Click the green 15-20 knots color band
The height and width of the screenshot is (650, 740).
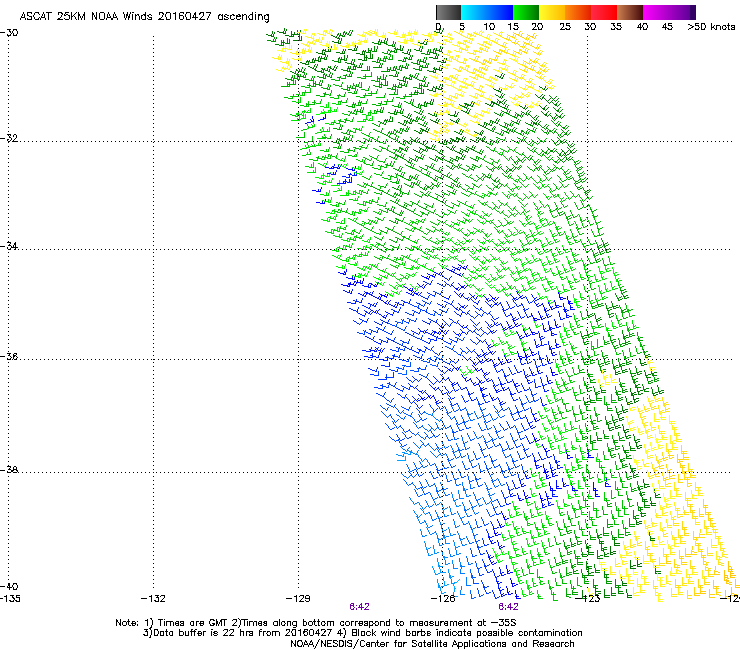(526, 12)
